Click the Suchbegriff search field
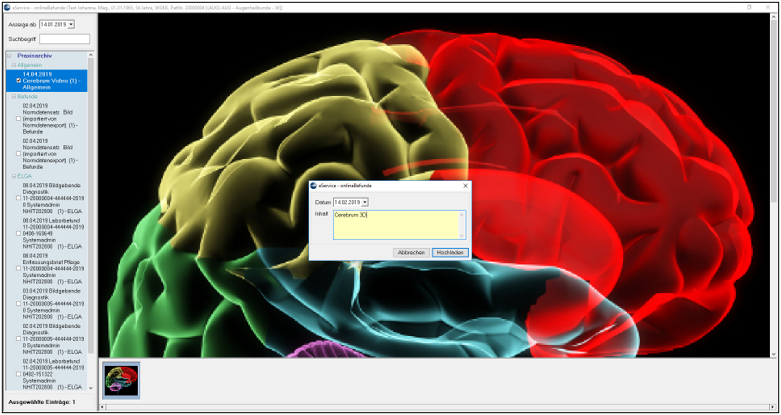Screen dimensions: 781x415 [x=65, y=39]
